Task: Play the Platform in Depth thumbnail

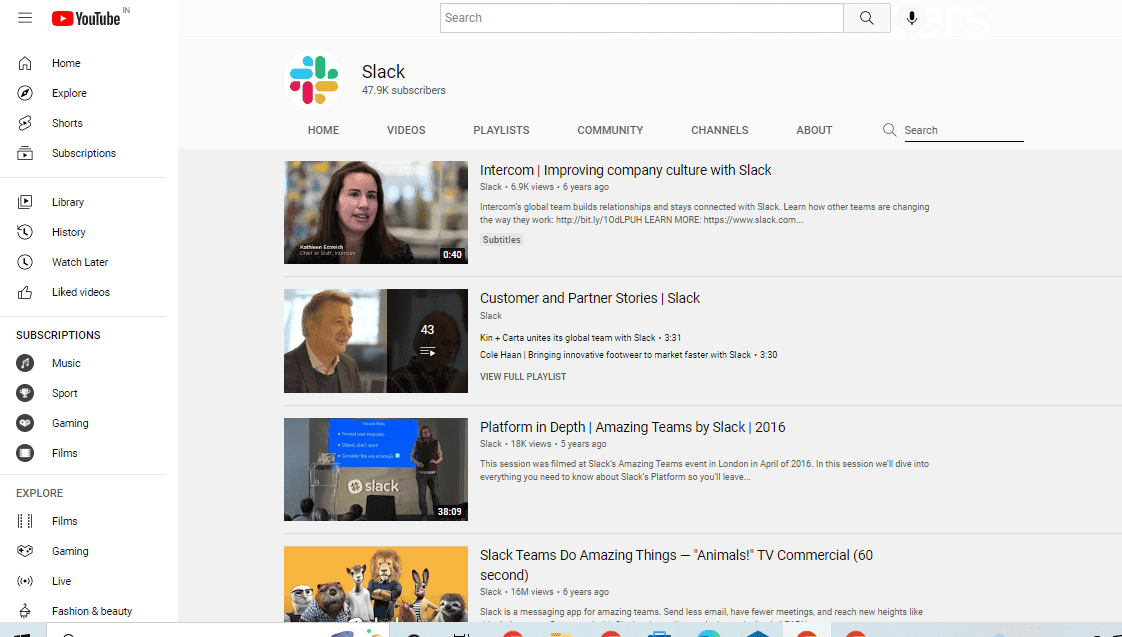Action: (376, 470)
